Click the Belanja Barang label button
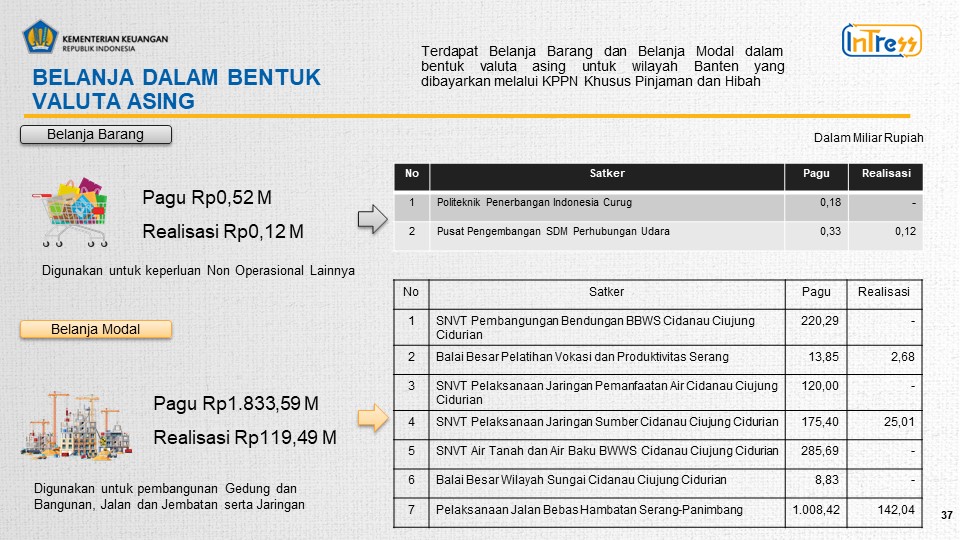Screen dimensions: 960x540 tap(96, 134)
